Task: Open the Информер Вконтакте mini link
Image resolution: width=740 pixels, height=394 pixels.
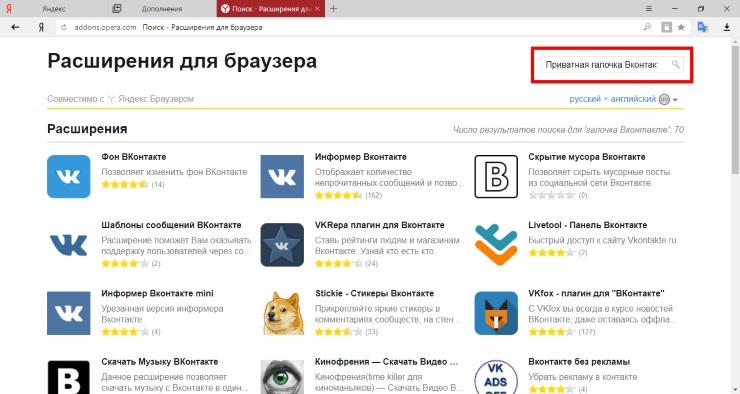Action: pyautogui.click(x=157, y=293)
